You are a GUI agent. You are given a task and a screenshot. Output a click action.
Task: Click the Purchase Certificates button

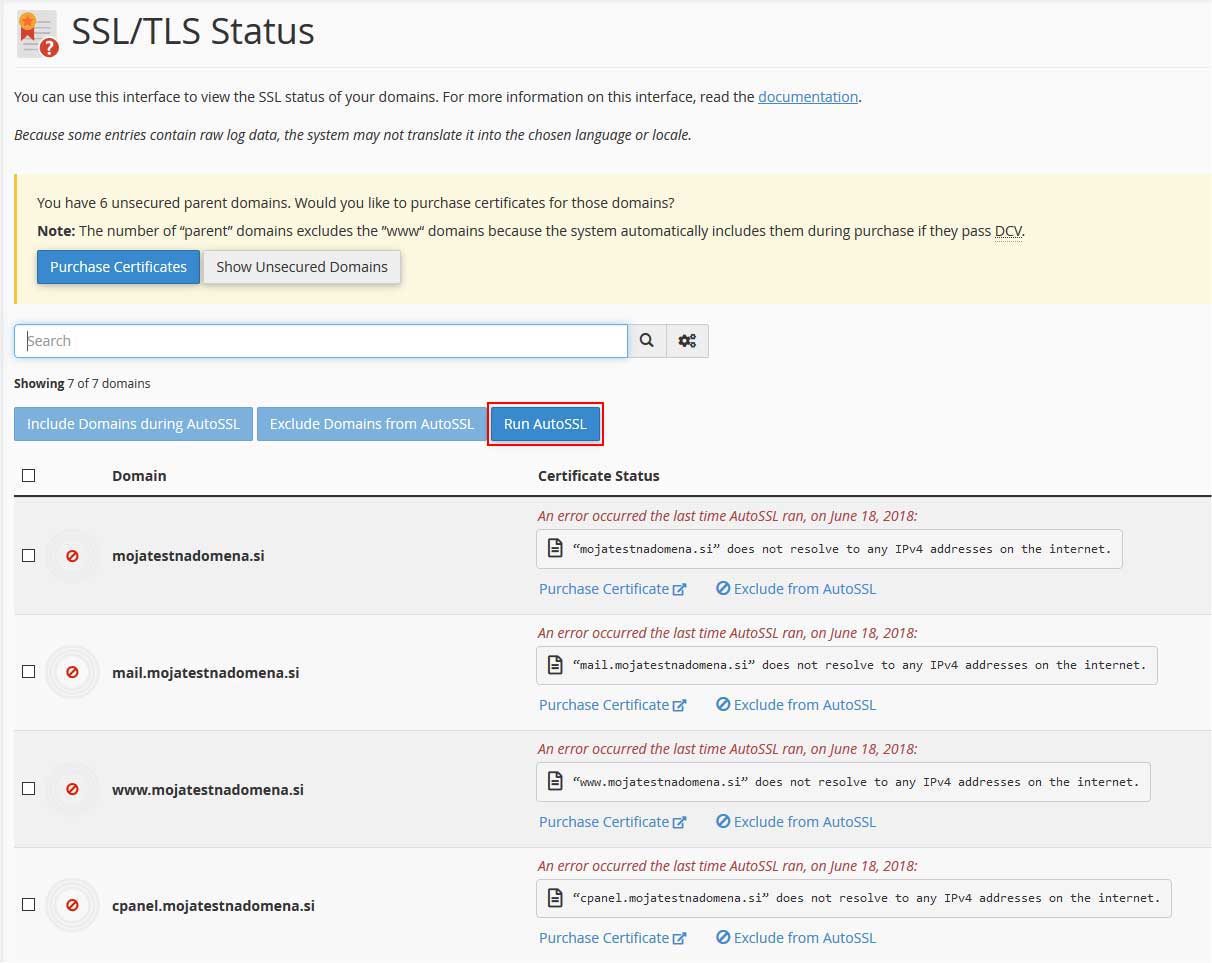click(x=118, y=267)
